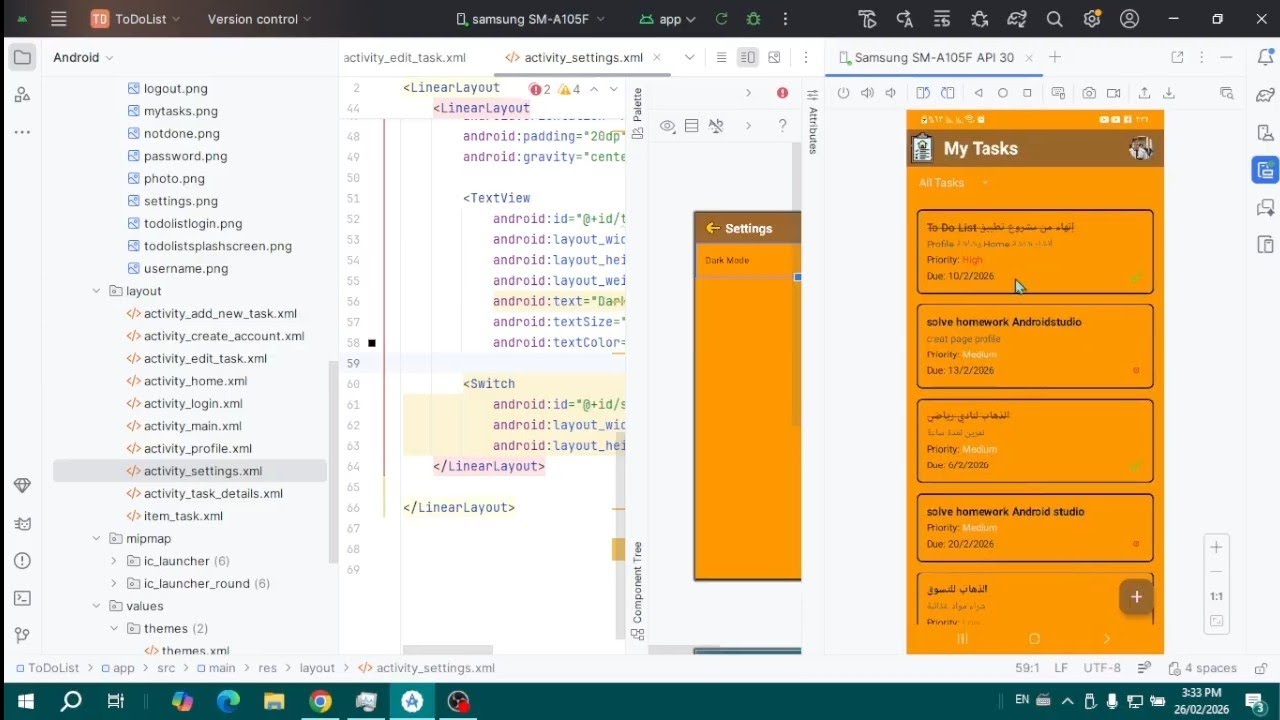Take a device screenshot camera icon

tap(1089, 93)
